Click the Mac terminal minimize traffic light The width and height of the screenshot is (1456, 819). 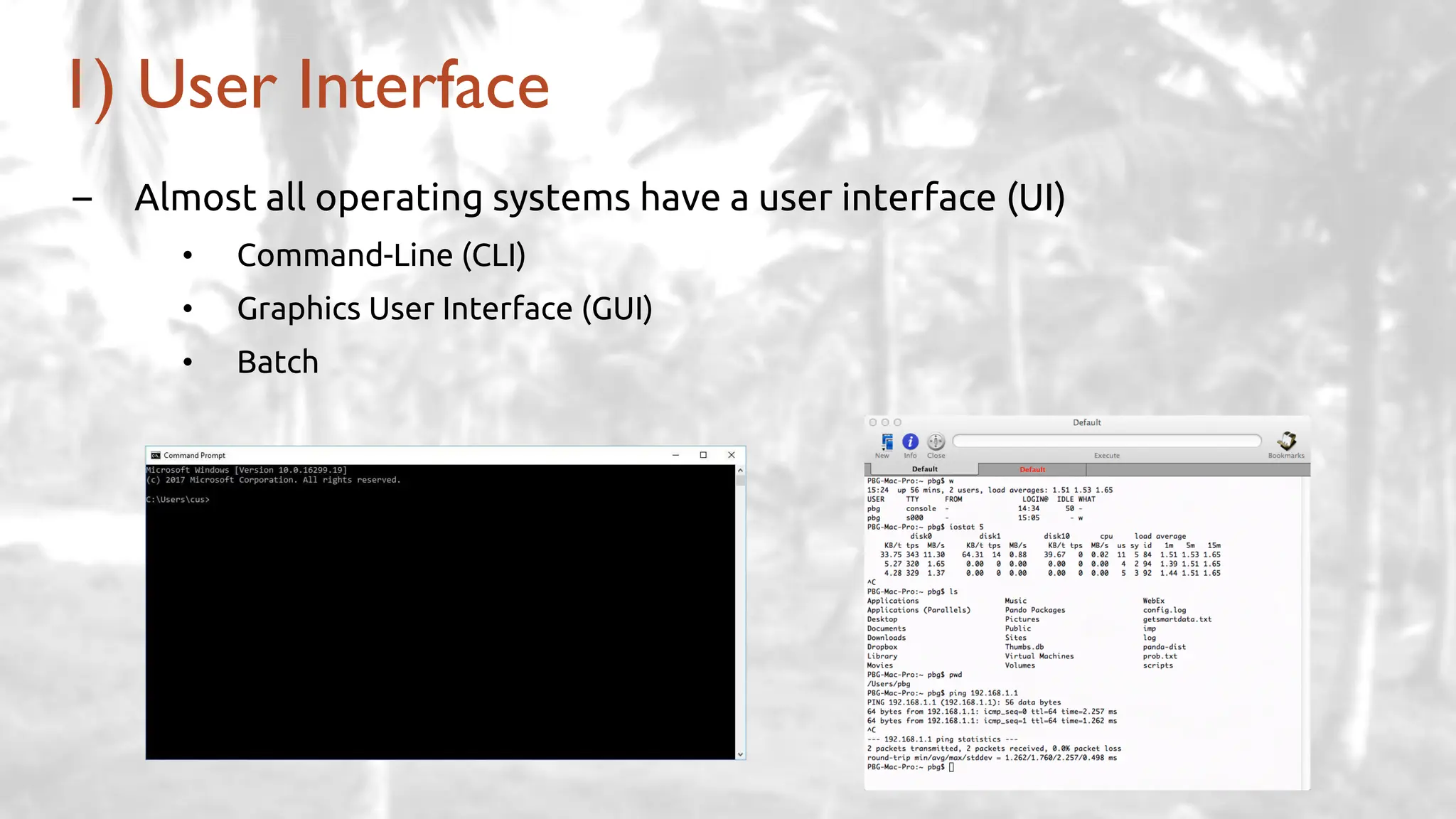click(x=885, y=422)
